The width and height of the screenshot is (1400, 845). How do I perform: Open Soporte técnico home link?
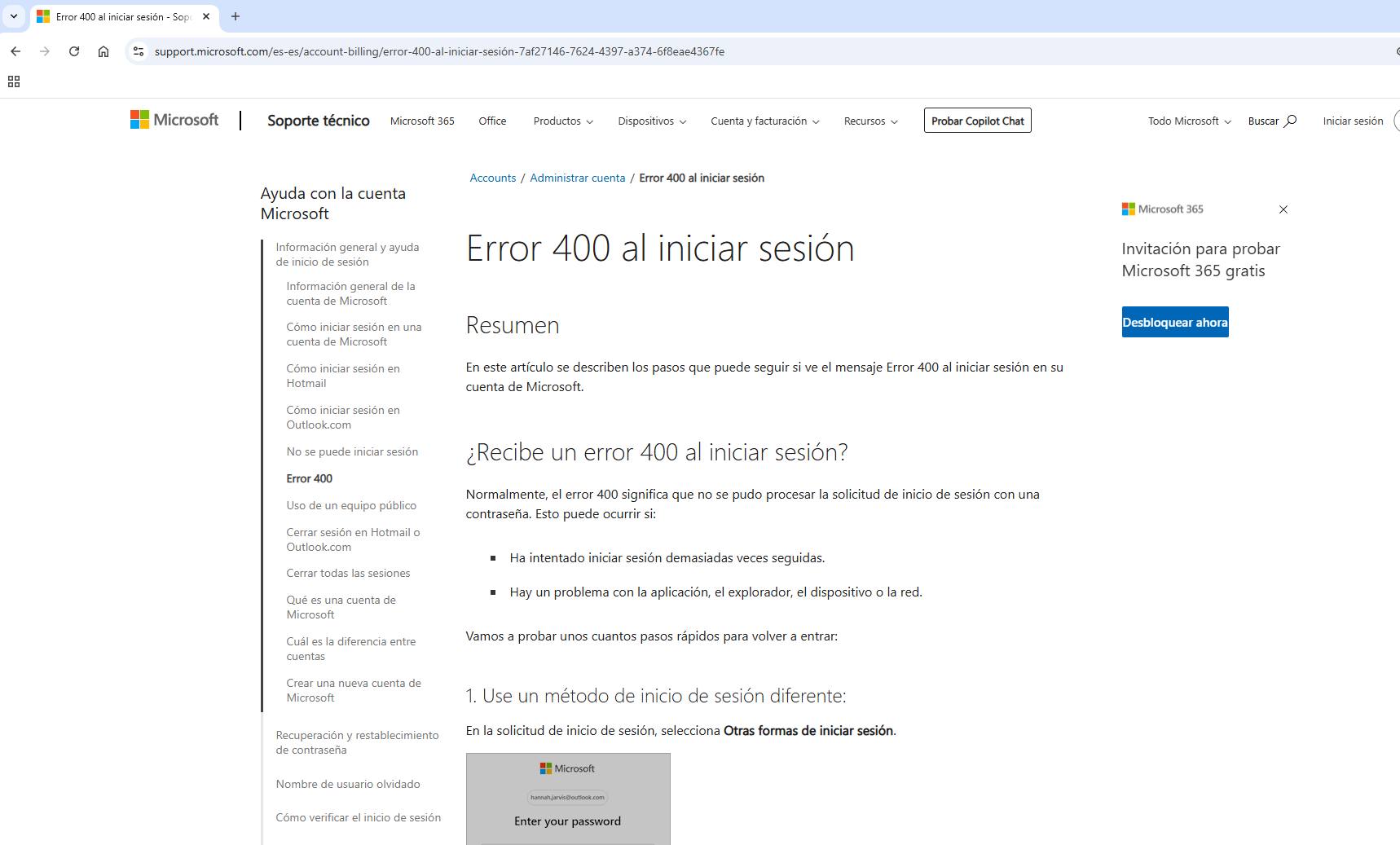click(319, 121)
